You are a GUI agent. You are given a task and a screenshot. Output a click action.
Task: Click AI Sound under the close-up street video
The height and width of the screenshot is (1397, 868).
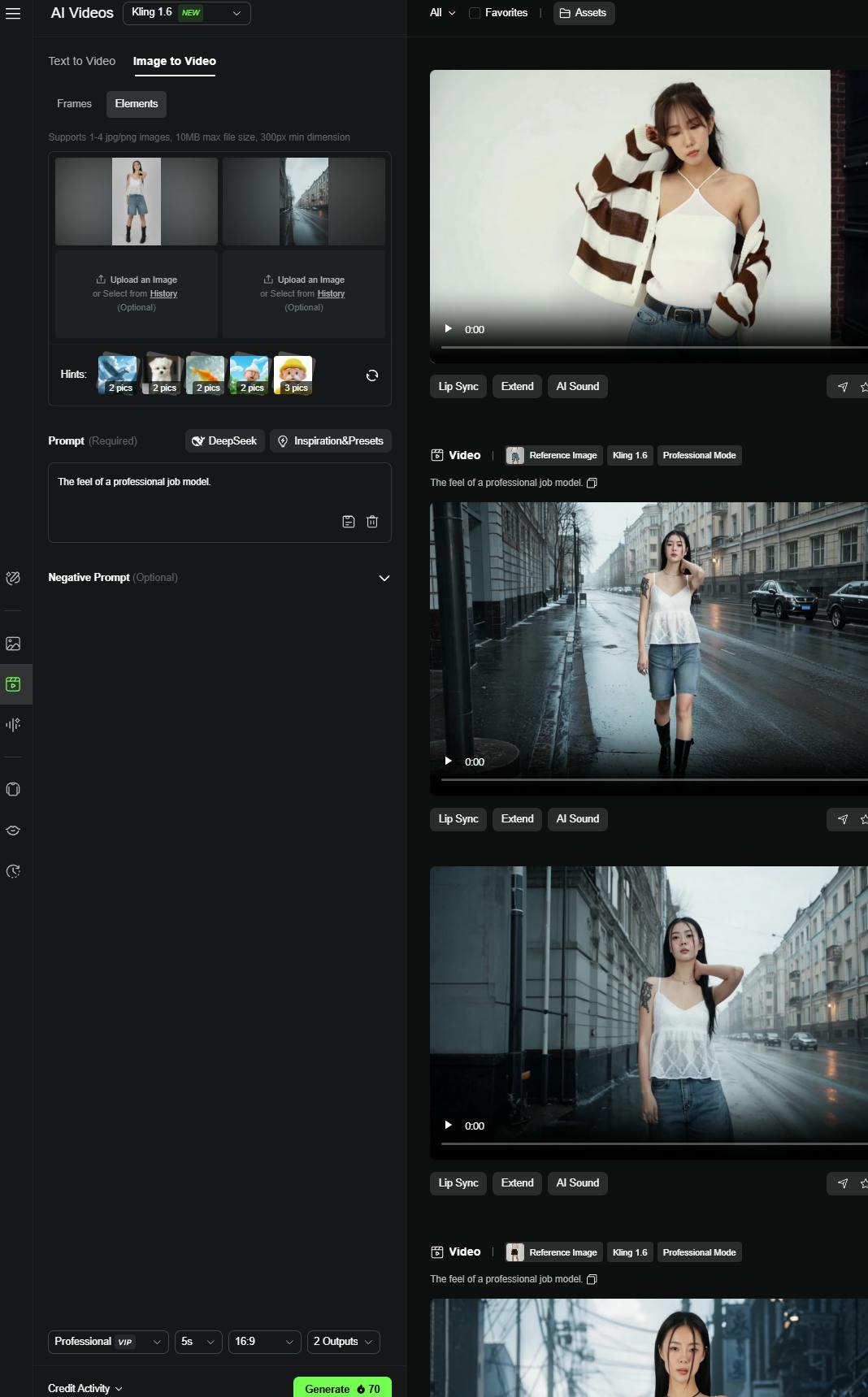click(x=578, y=1183)
